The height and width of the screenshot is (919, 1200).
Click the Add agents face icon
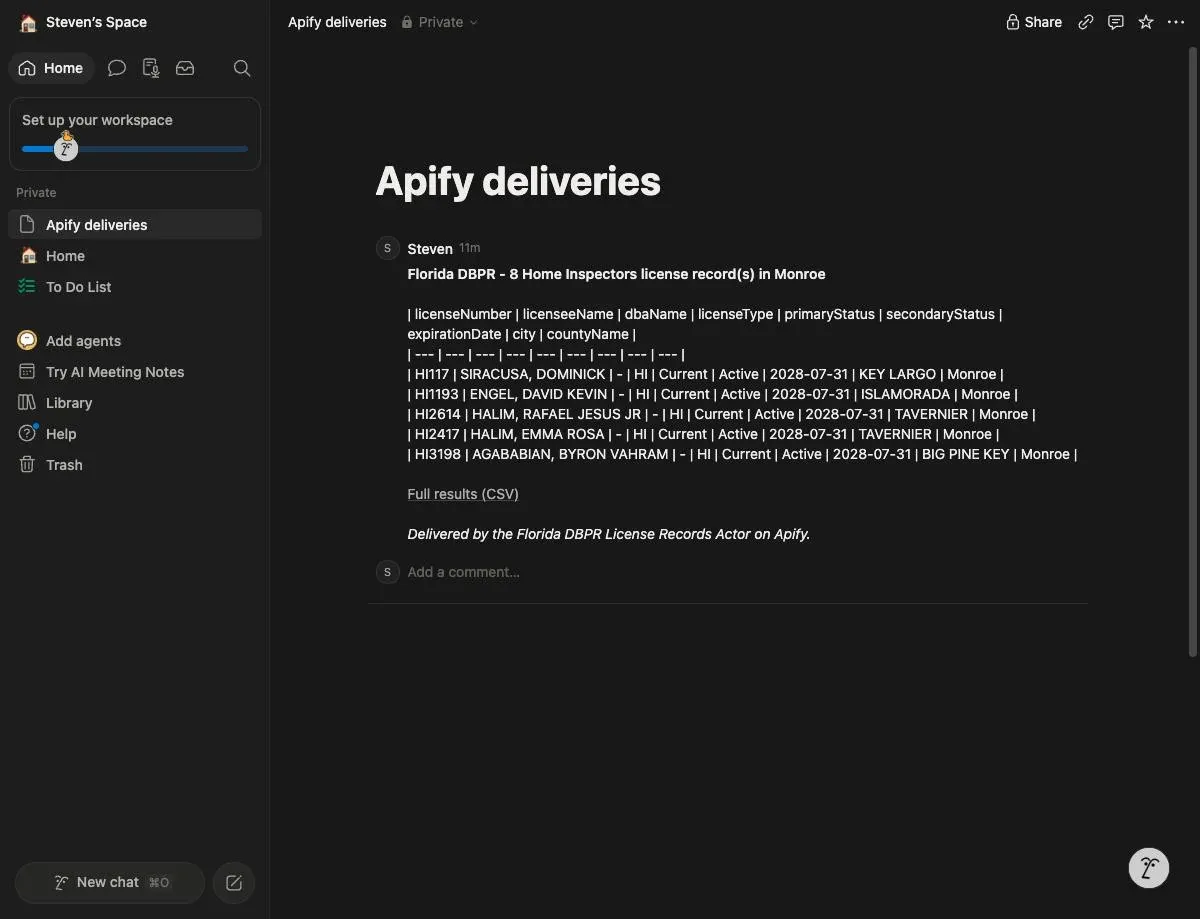pyautogui.click(x=27, y=341)
